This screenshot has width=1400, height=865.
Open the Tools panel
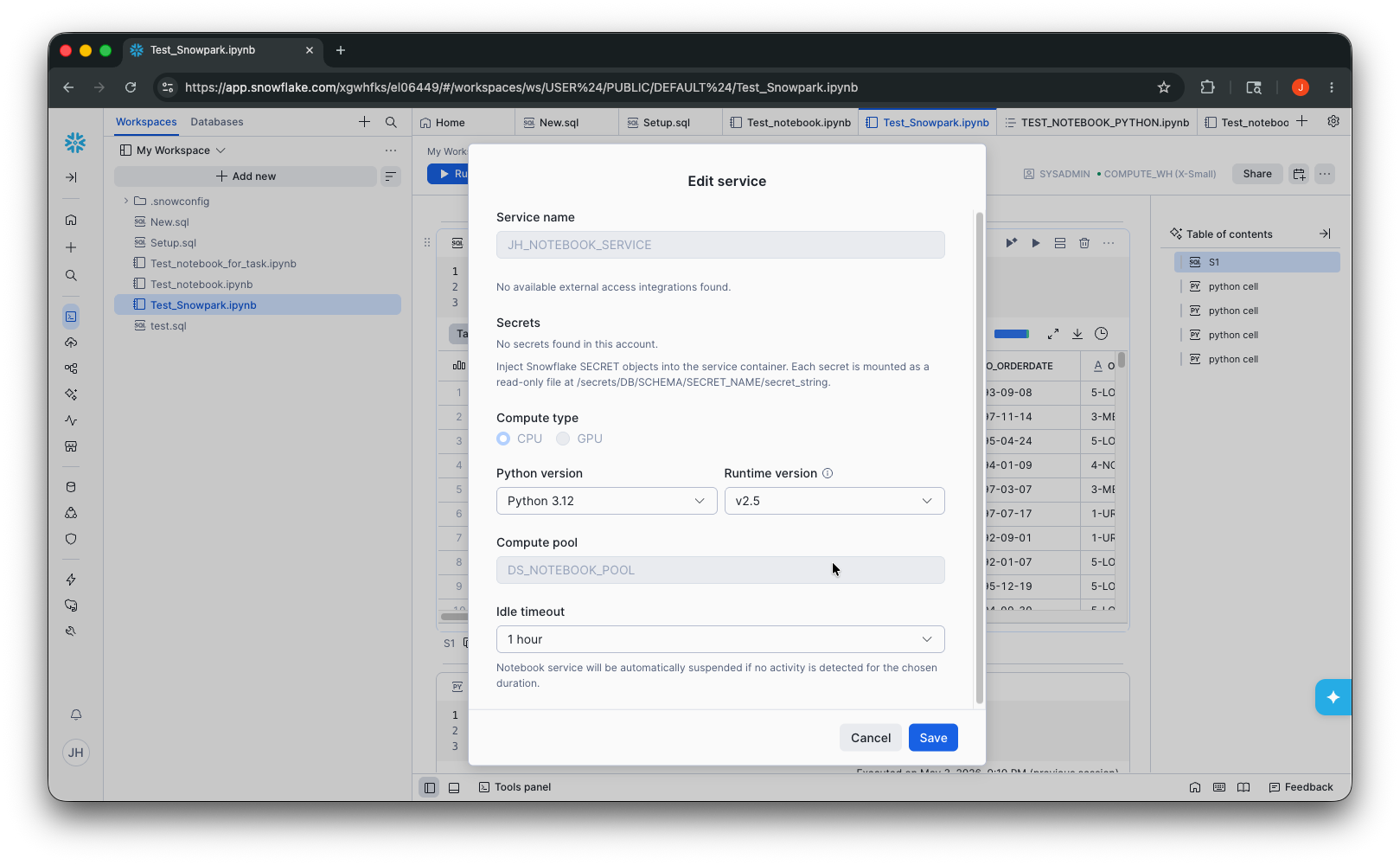[x=515, y=787]
